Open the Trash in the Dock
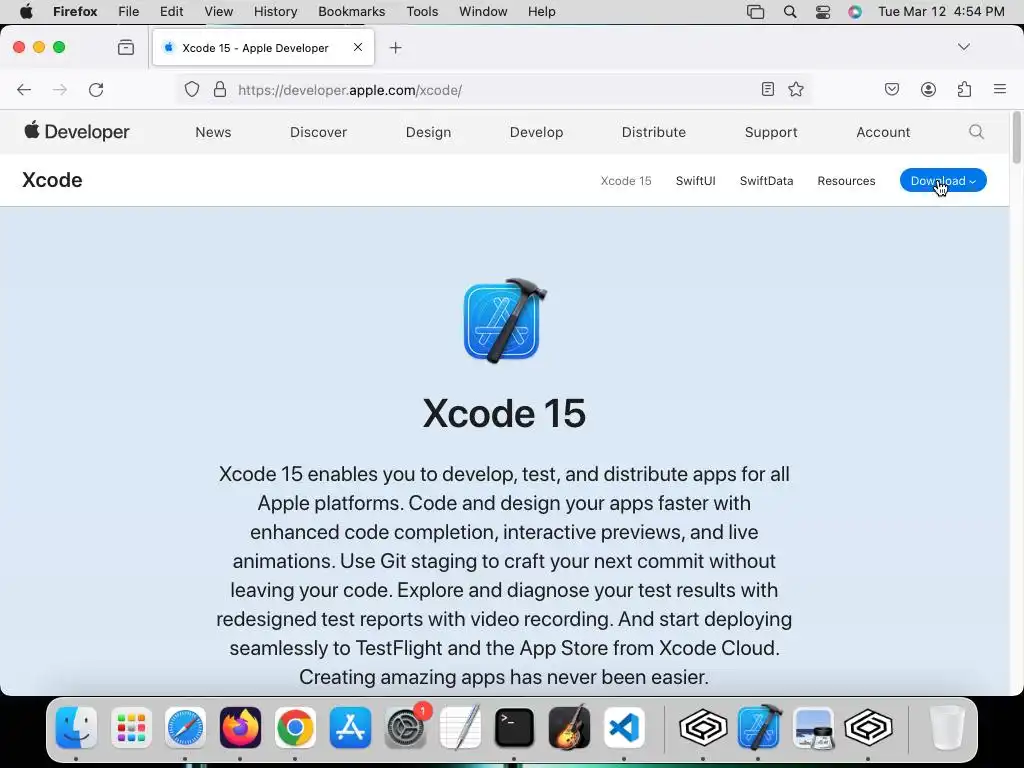The width and height of the screenshot is (1024, 768). (946, 728)
